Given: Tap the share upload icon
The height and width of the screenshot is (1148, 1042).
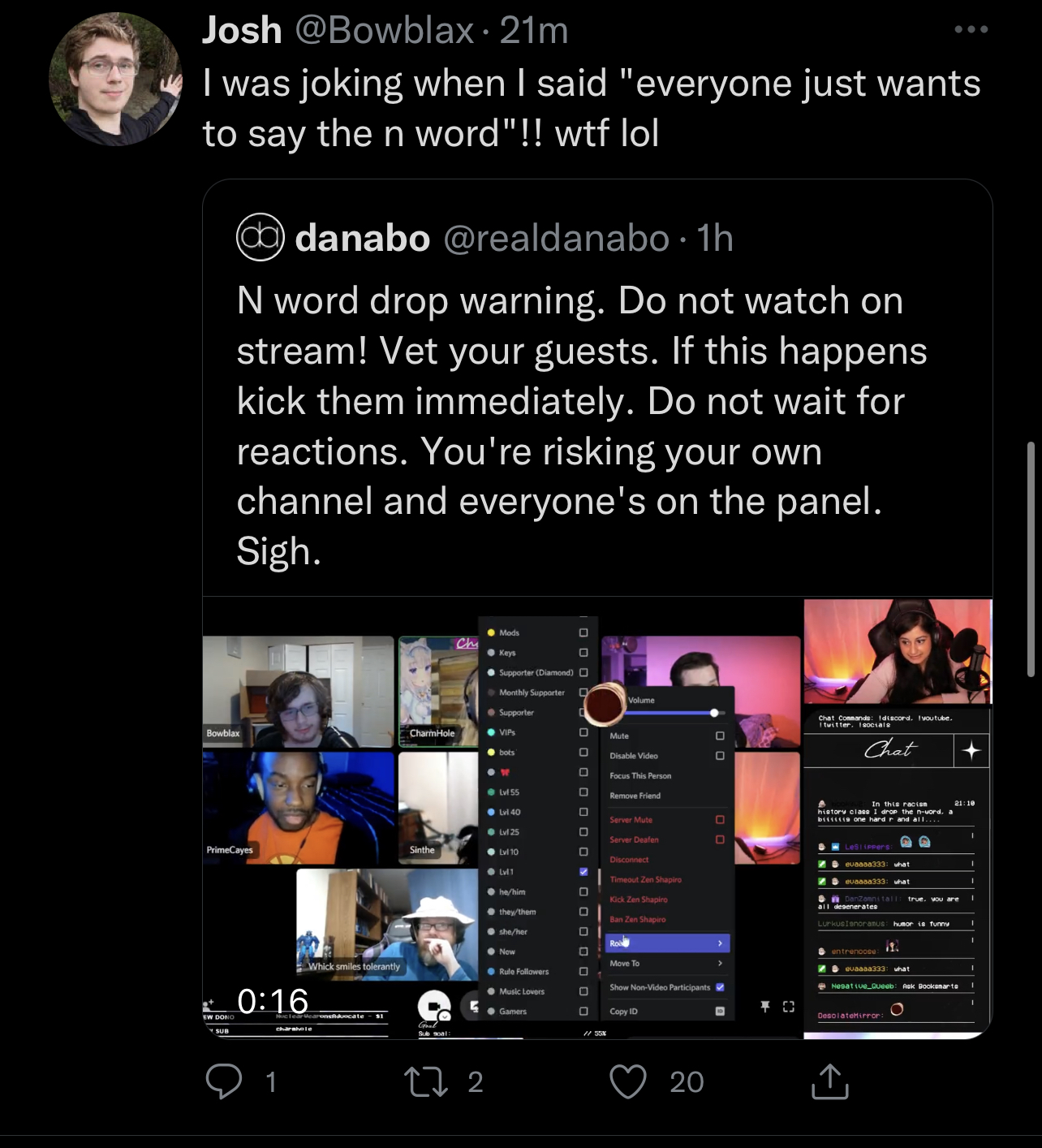Looking at the screenshot, I should click(829, 1081).
